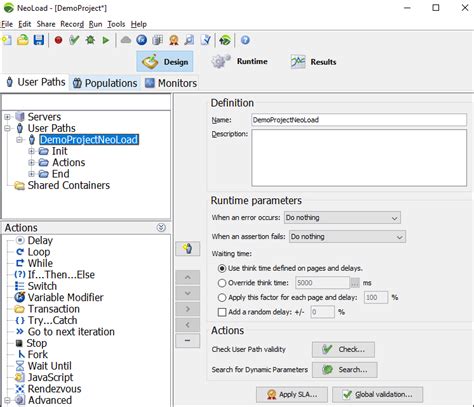474x407 pixels.
Task: Move element down with the down arrow button
Action: (x=188, y=293)
